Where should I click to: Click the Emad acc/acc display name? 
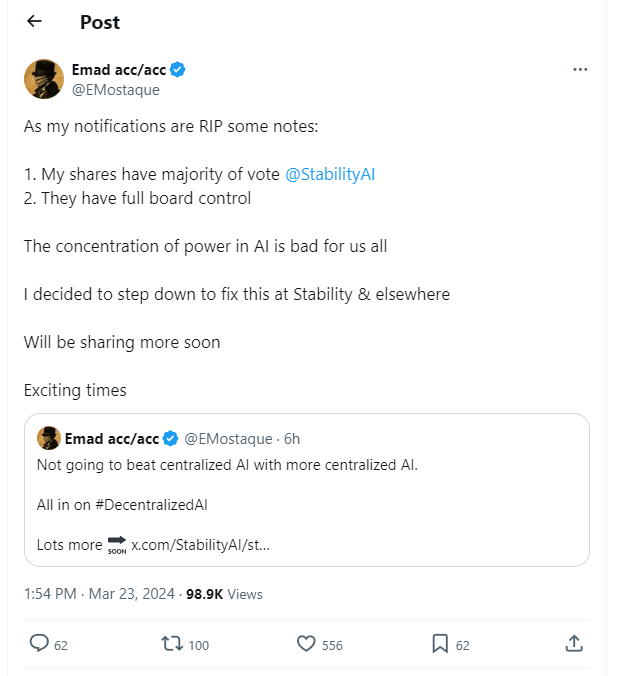coord(118,70)
